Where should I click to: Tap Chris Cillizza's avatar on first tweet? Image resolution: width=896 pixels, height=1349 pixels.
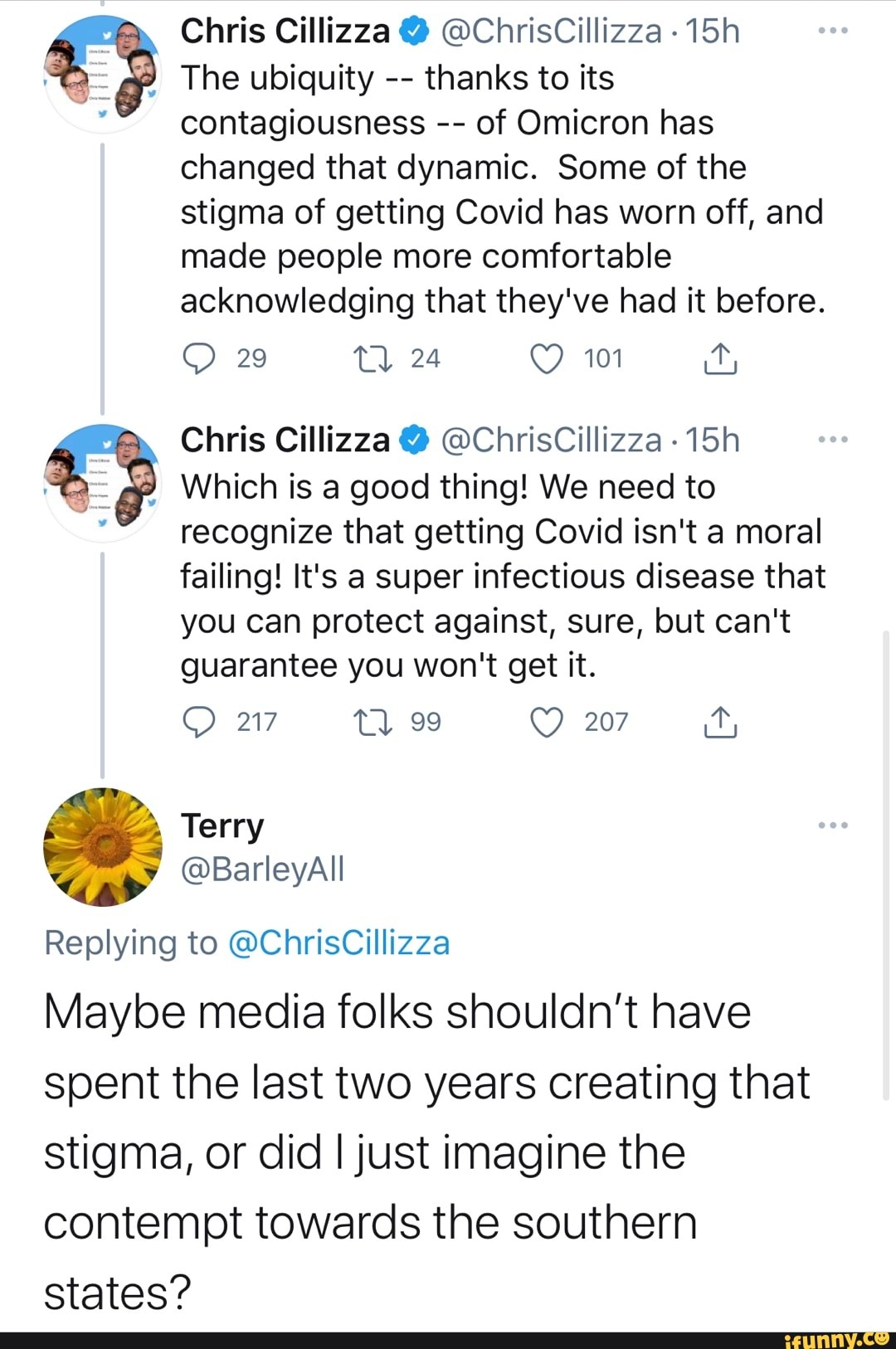103,75
